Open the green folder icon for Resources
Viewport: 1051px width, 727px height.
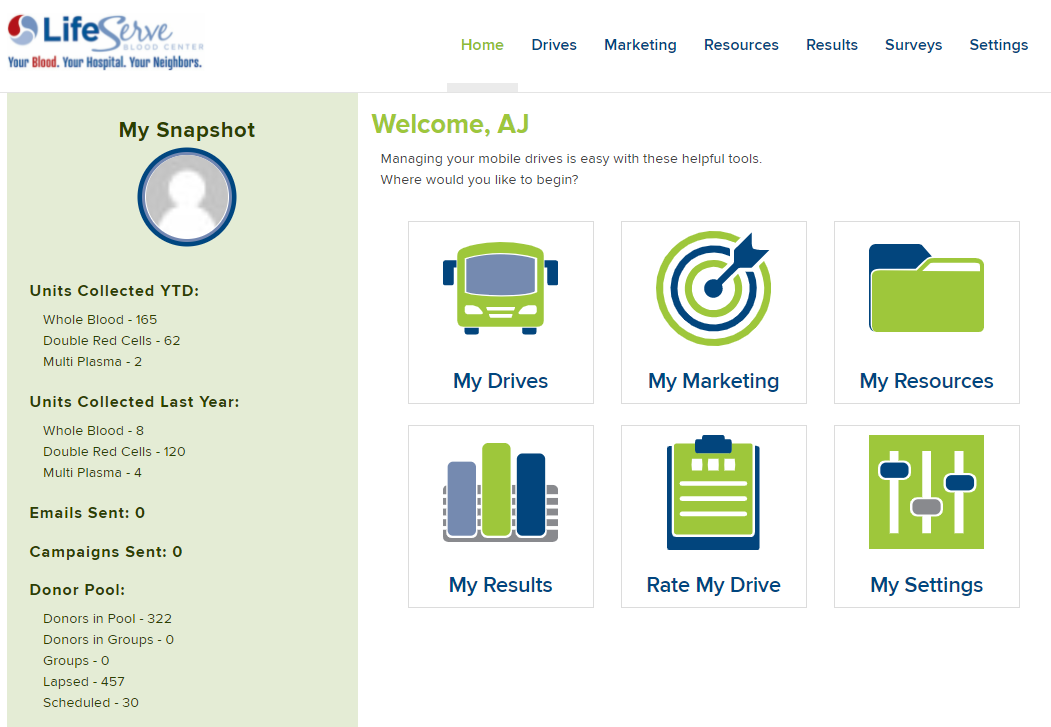(x=926, y=288)
